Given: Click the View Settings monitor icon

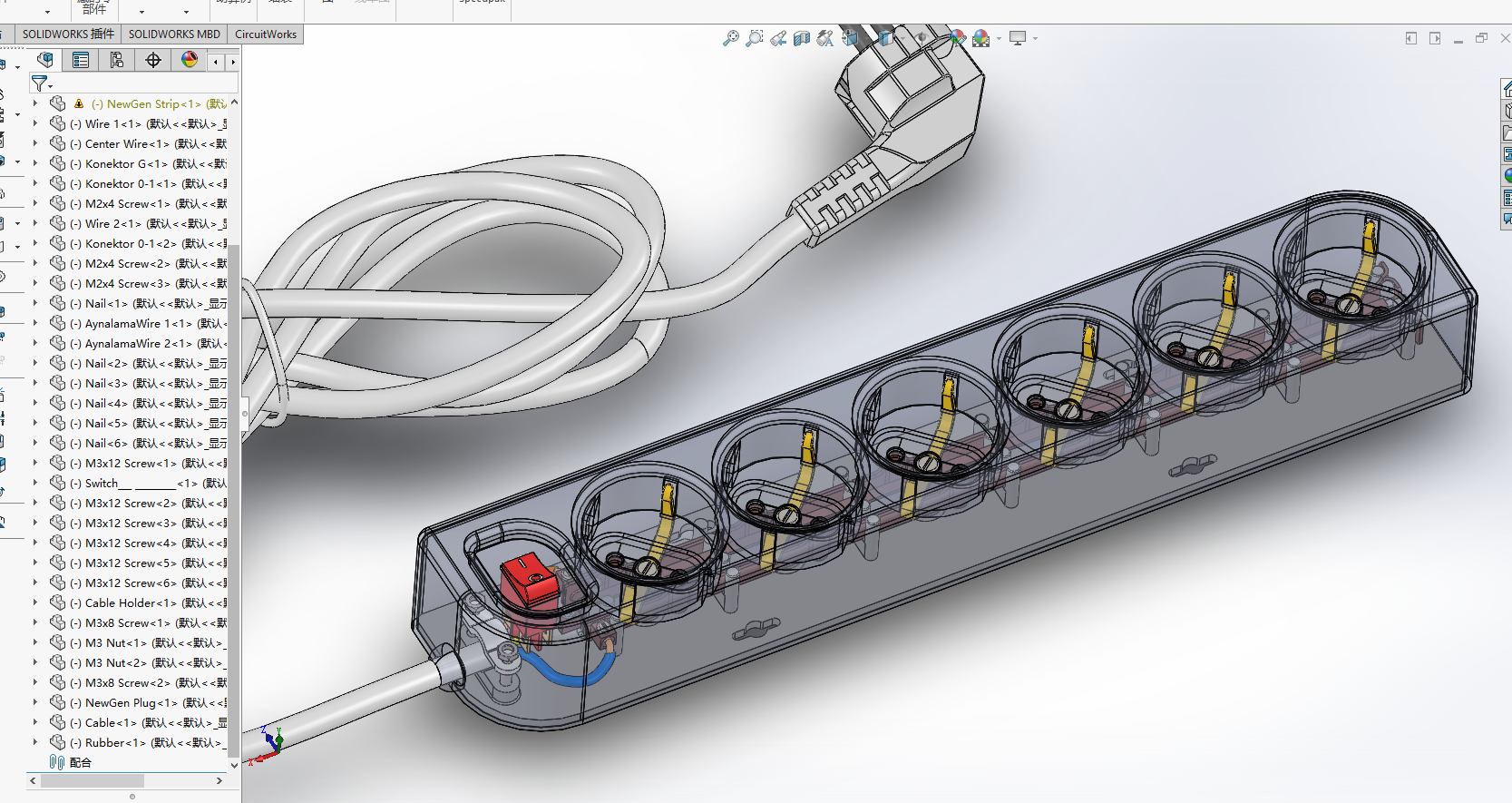Looking at the screenshot, I should pyautogui.click(x=1018, y=38).
